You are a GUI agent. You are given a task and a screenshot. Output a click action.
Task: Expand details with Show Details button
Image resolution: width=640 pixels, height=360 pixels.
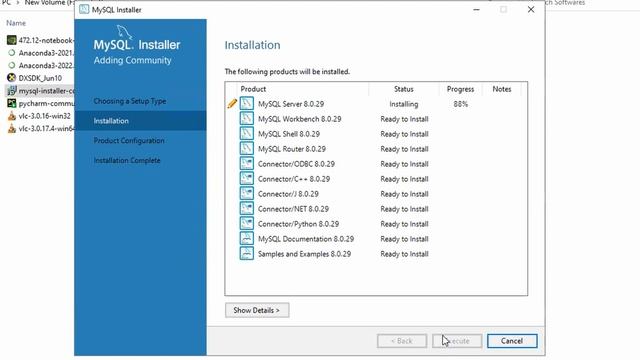257,310
